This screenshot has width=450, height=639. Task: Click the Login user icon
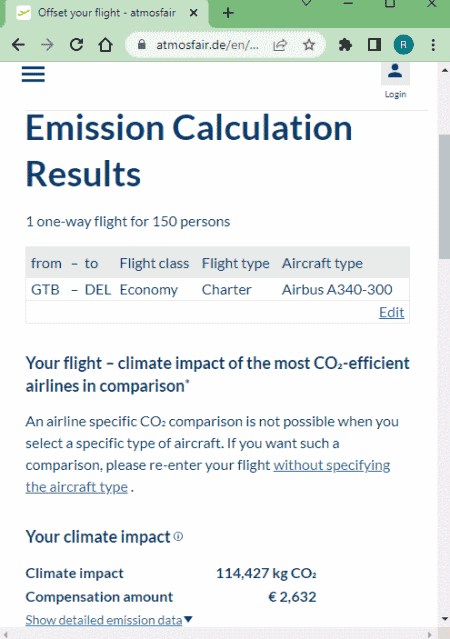coord(395,73)
